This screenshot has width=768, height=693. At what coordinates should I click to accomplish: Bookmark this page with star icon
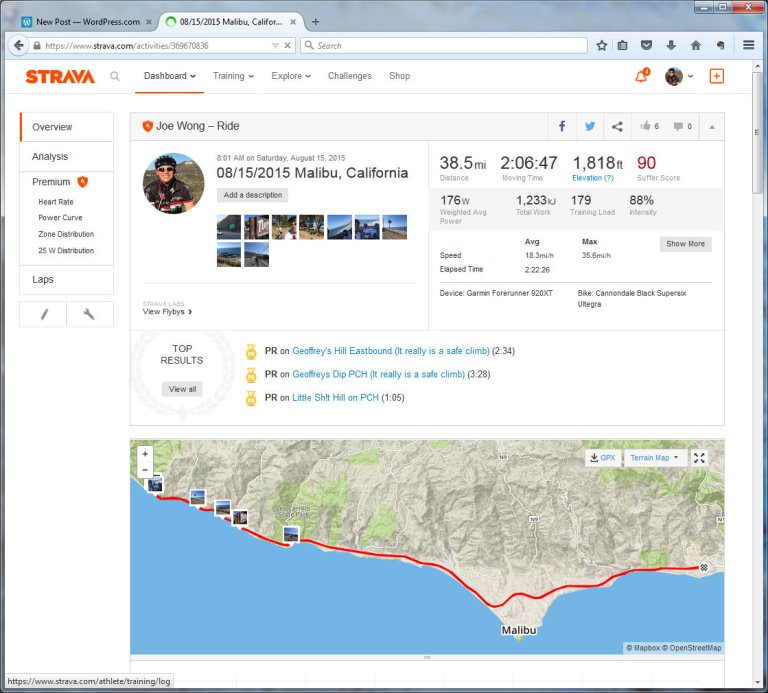click(x=602, y=46)
